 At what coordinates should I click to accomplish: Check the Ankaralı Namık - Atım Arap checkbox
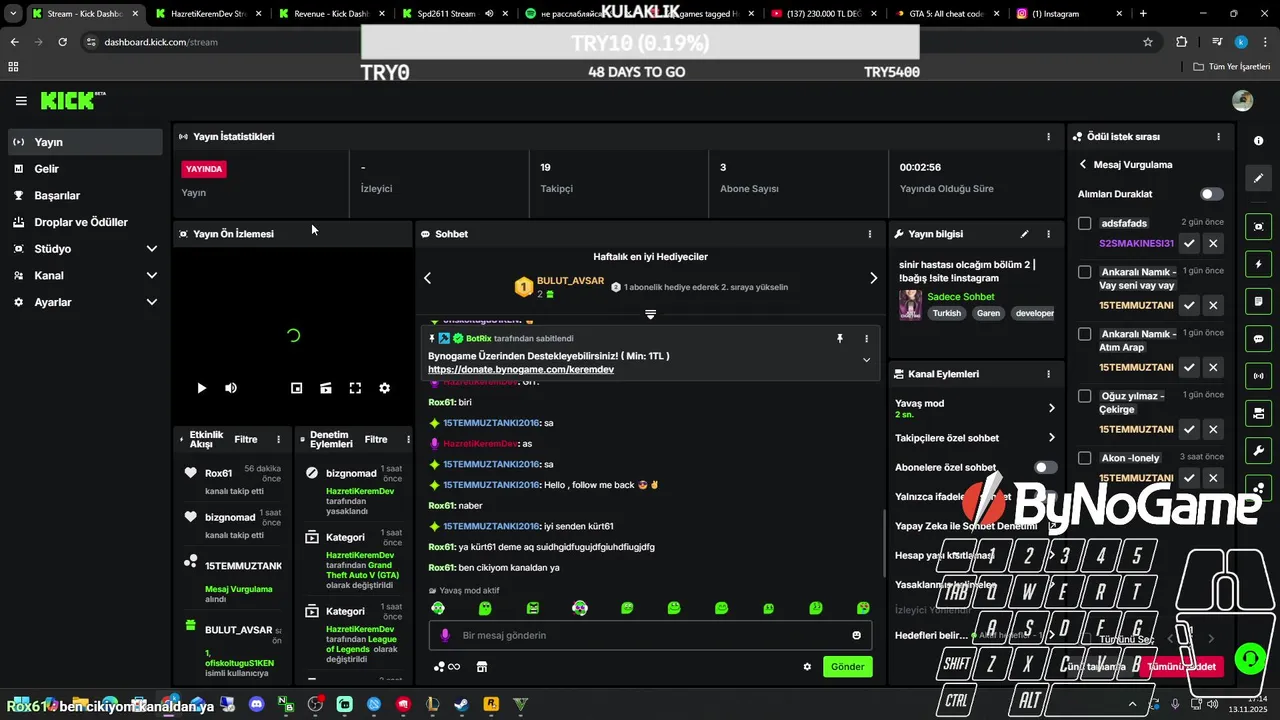1084,334
